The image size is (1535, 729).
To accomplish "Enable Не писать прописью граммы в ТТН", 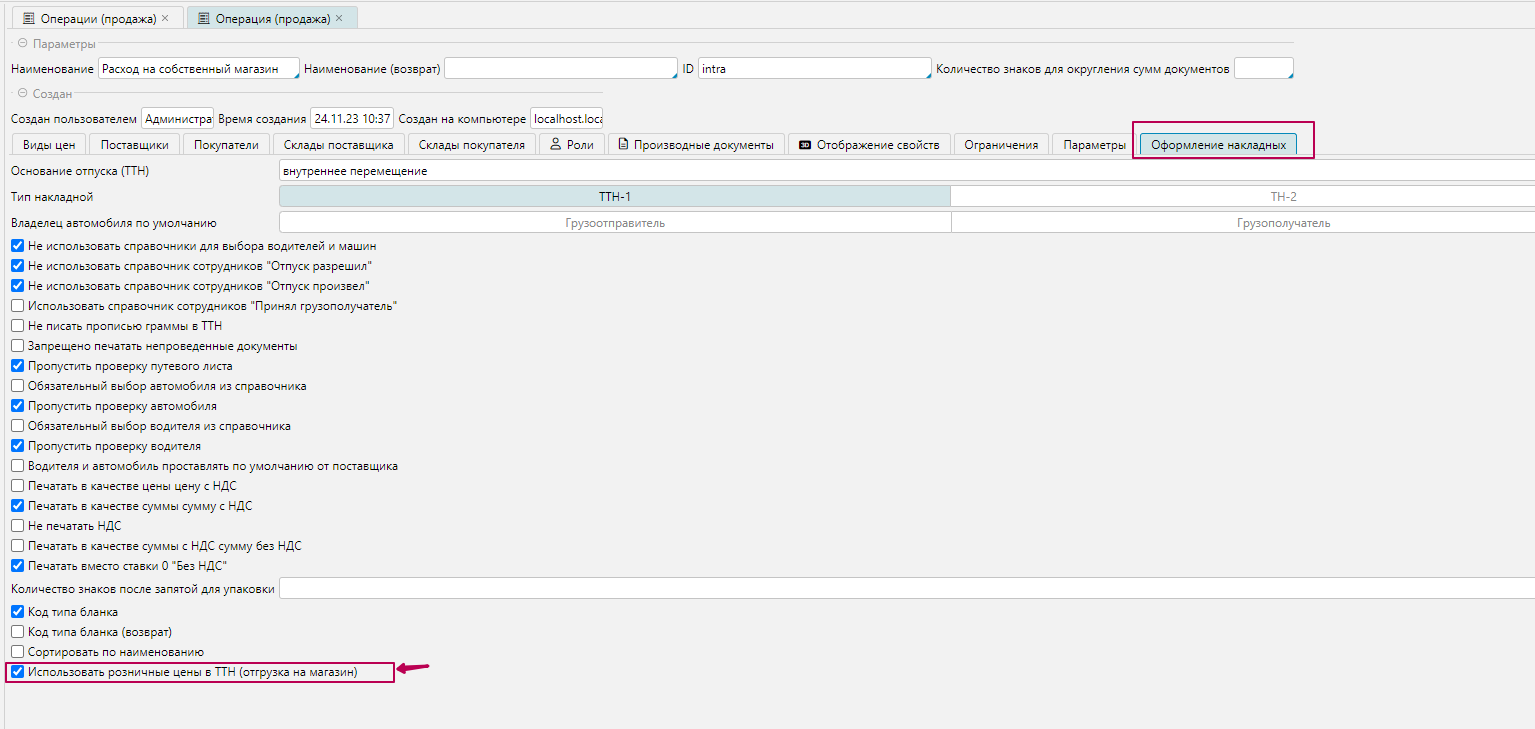I will 17,326.
